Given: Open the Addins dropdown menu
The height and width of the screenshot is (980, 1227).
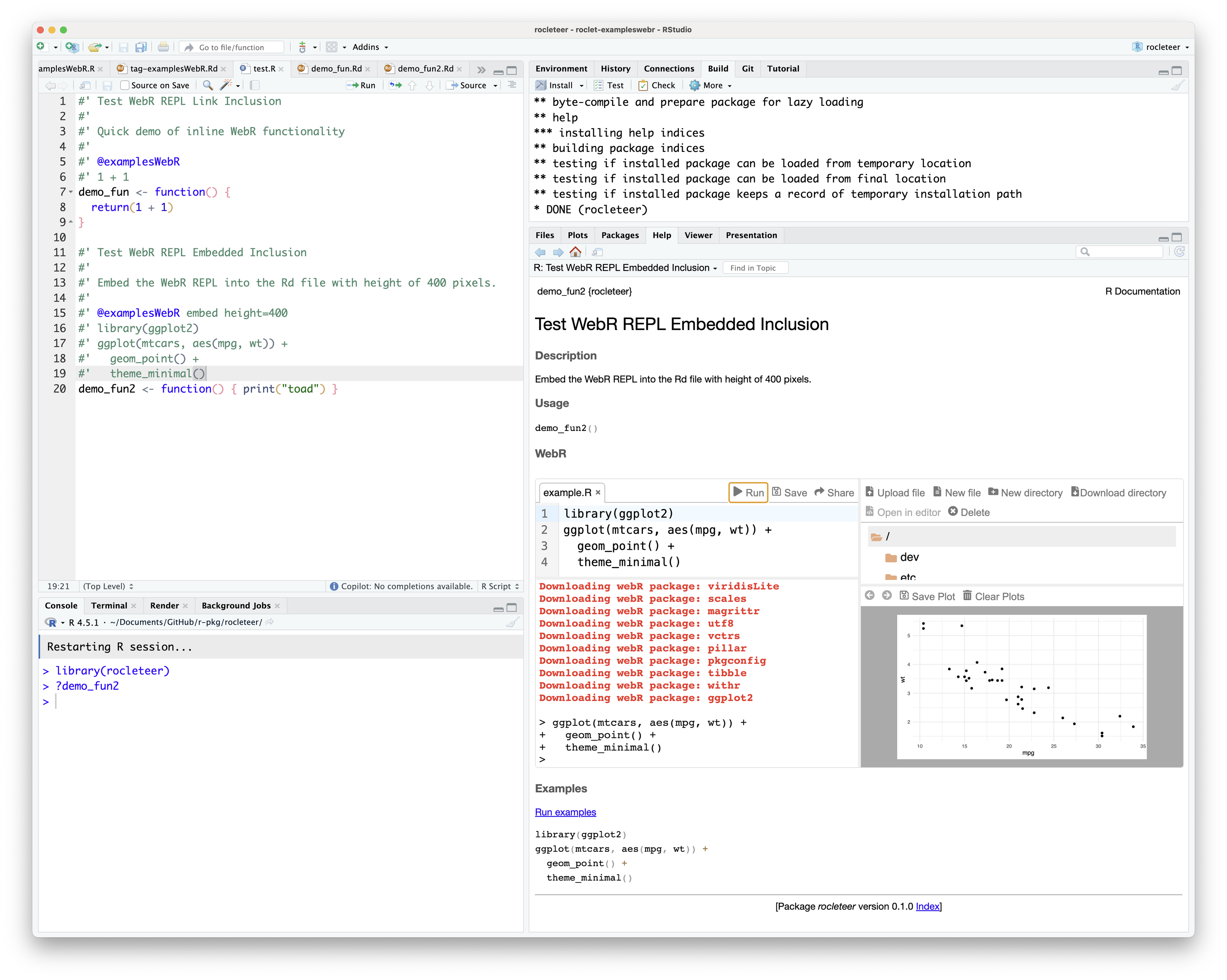Looking at the screenshot, I should click(x=370, y=47).
